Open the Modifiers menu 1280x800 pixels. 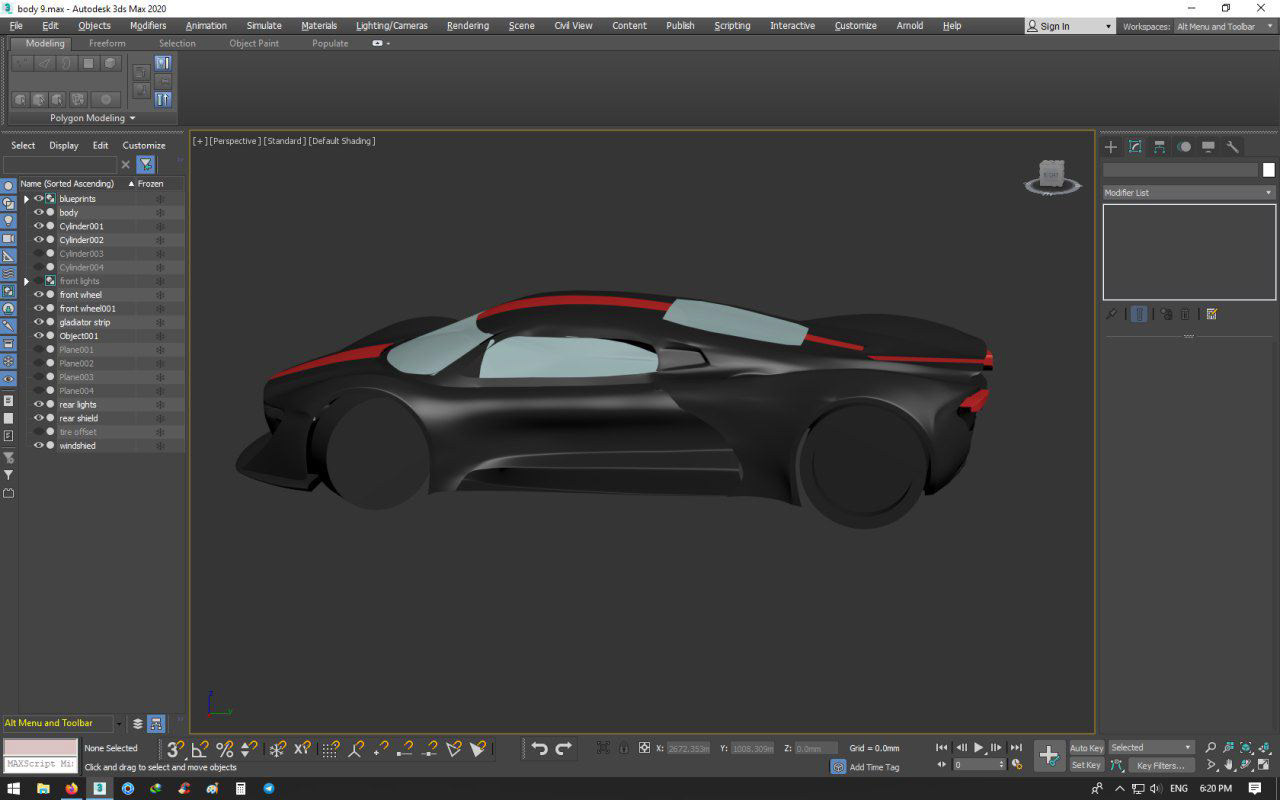[148, 26]
